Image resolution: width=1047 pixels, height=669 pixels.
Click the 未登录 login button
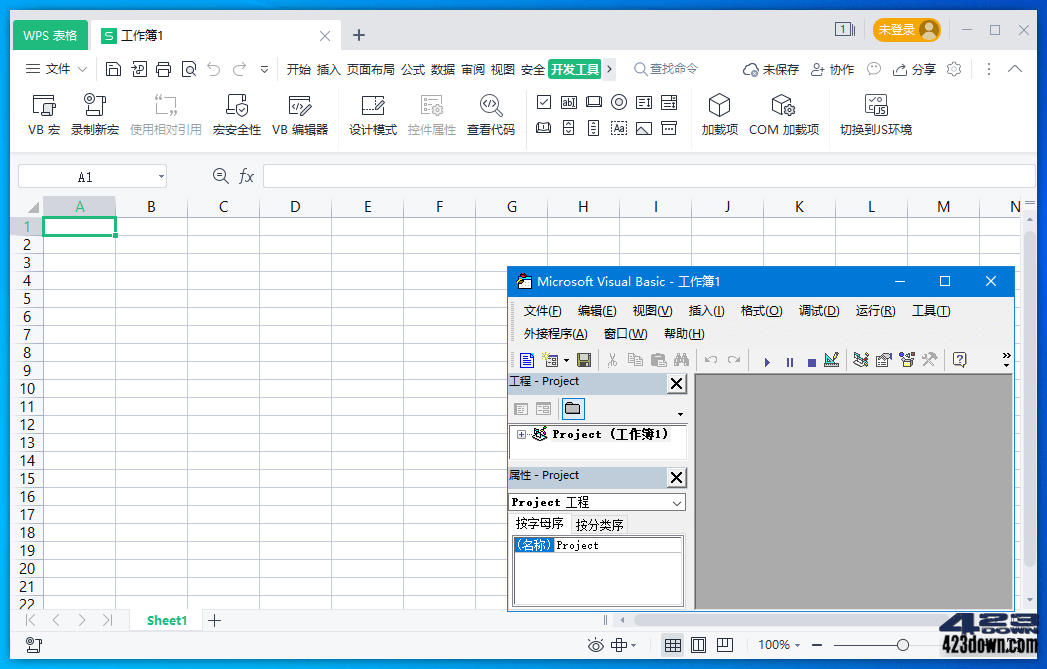point(905,29)
